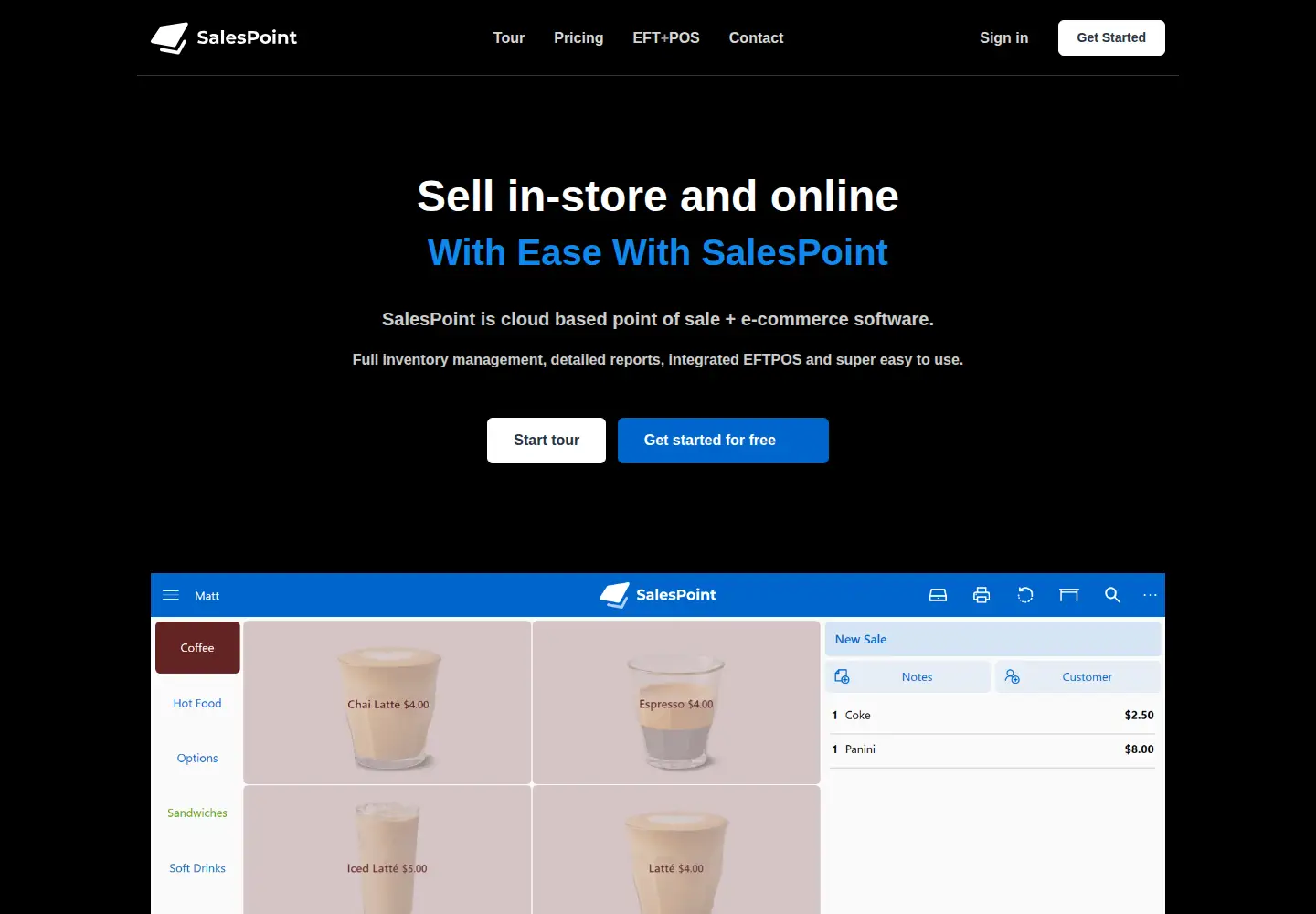This screenshot has height=914, width=1316.
Task: Open the EFT+POS menu item
Action: tap(666, 37)
